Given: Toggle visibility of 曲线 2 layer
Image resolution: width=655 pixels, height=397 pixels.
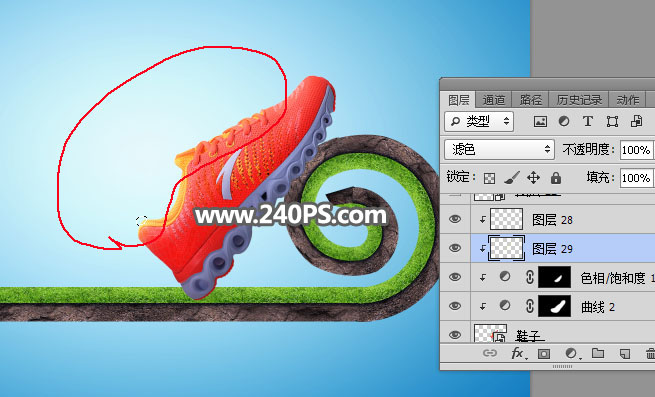Looking at the screenshot, I should coord(455,306).
